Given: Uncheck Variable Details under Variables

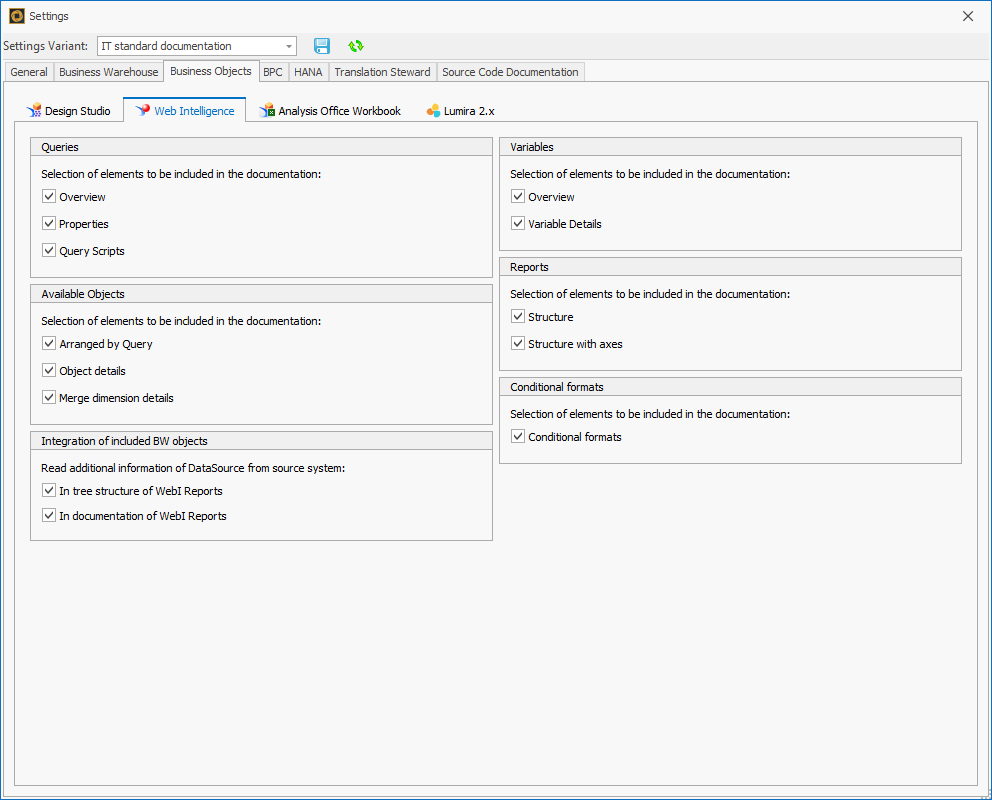Looking at the screenshot, I should (x=517, y=223).
